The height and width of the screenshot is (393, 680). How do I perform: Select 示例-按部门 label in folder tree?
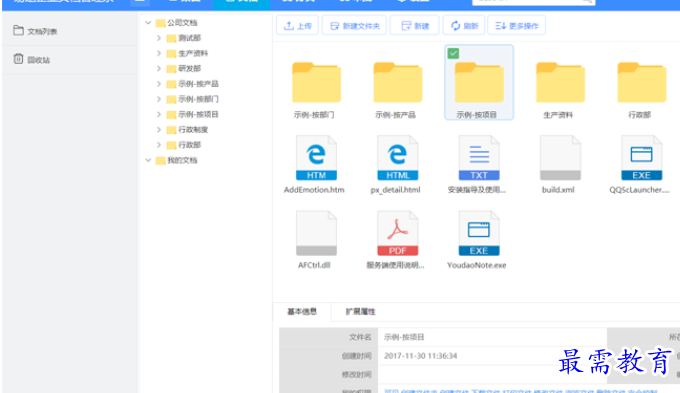(x=198, y=99)
